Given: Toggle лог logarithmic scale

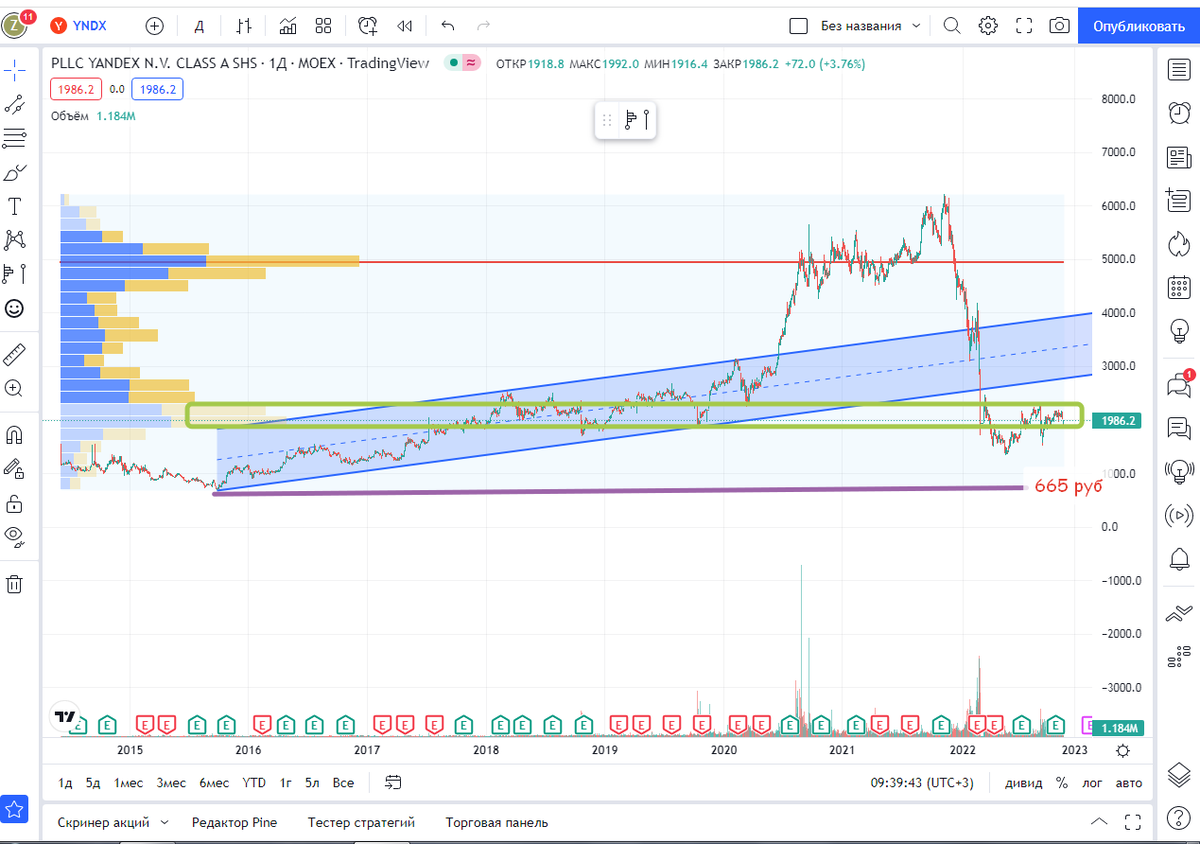Looking at the screenshot, I should pyautogui.click(x=1092, y=782).
